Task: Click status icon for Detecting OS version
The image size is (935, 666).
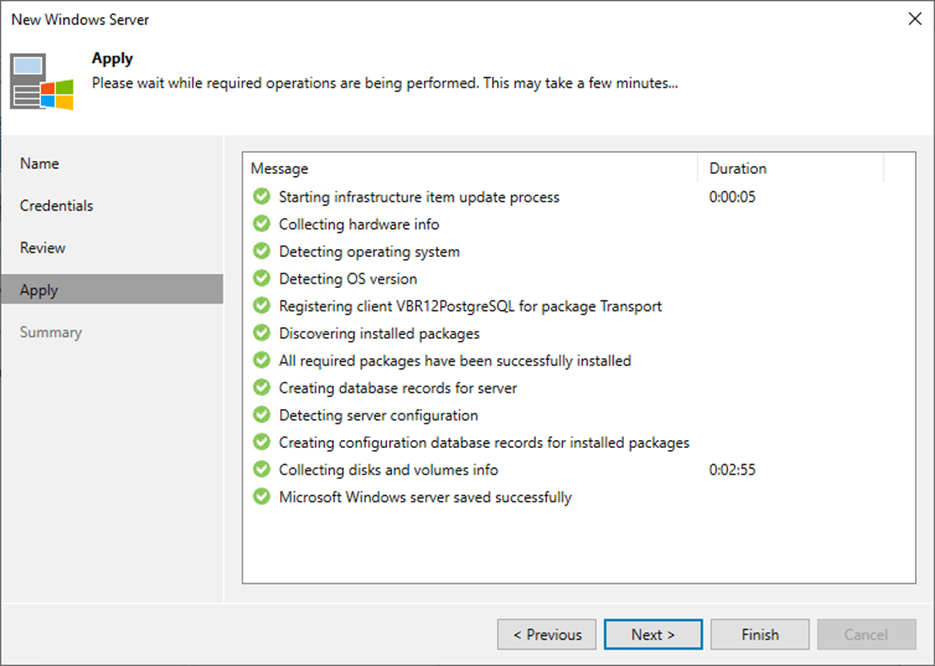Action: tap(262, 279)
